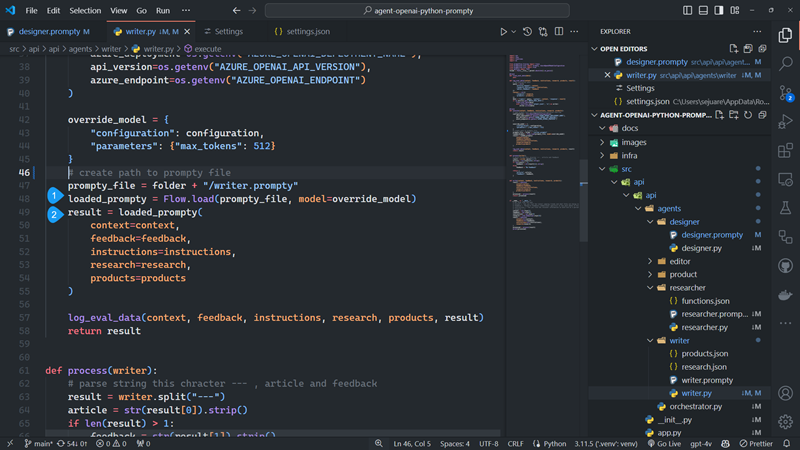
Task: Open the Search view in the activity bar
Action: 786,63
